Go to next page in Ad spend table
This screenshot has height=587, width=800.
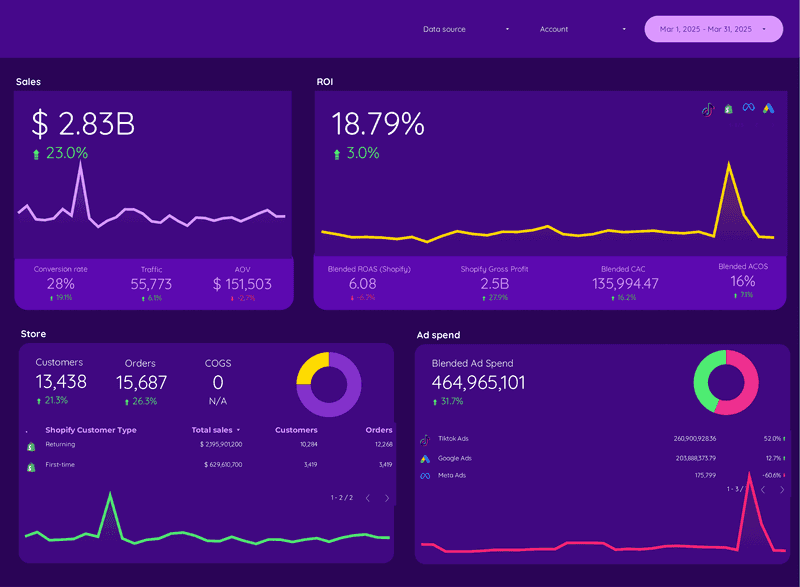pos(782,490)
